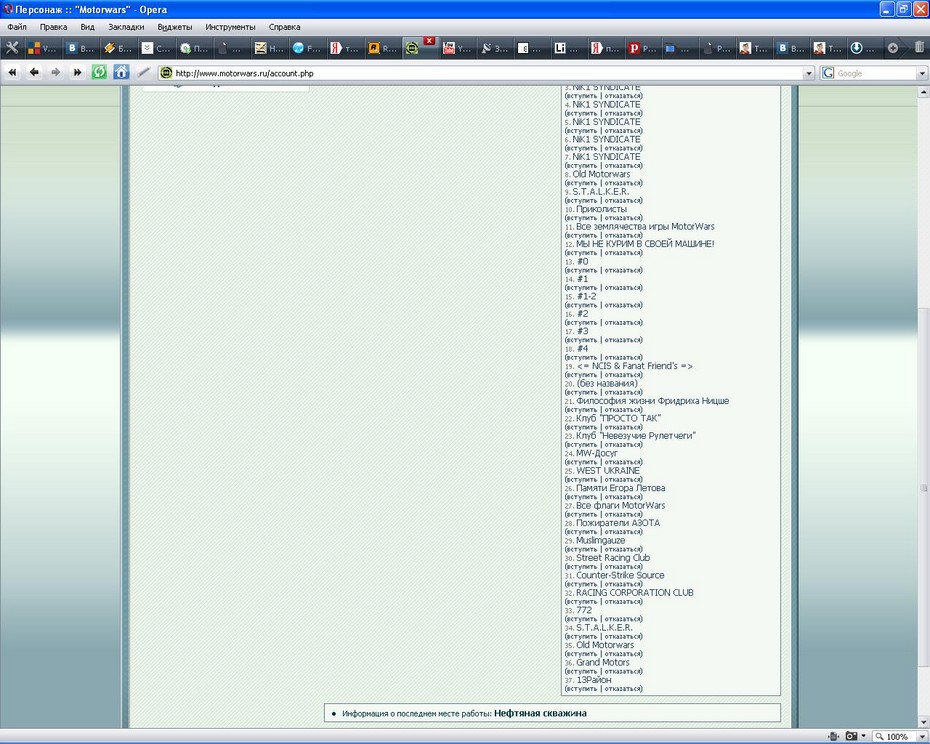Open the panels wrench icon in tab bar
This screenshot has height=744, width=930.
click(12, 48)
